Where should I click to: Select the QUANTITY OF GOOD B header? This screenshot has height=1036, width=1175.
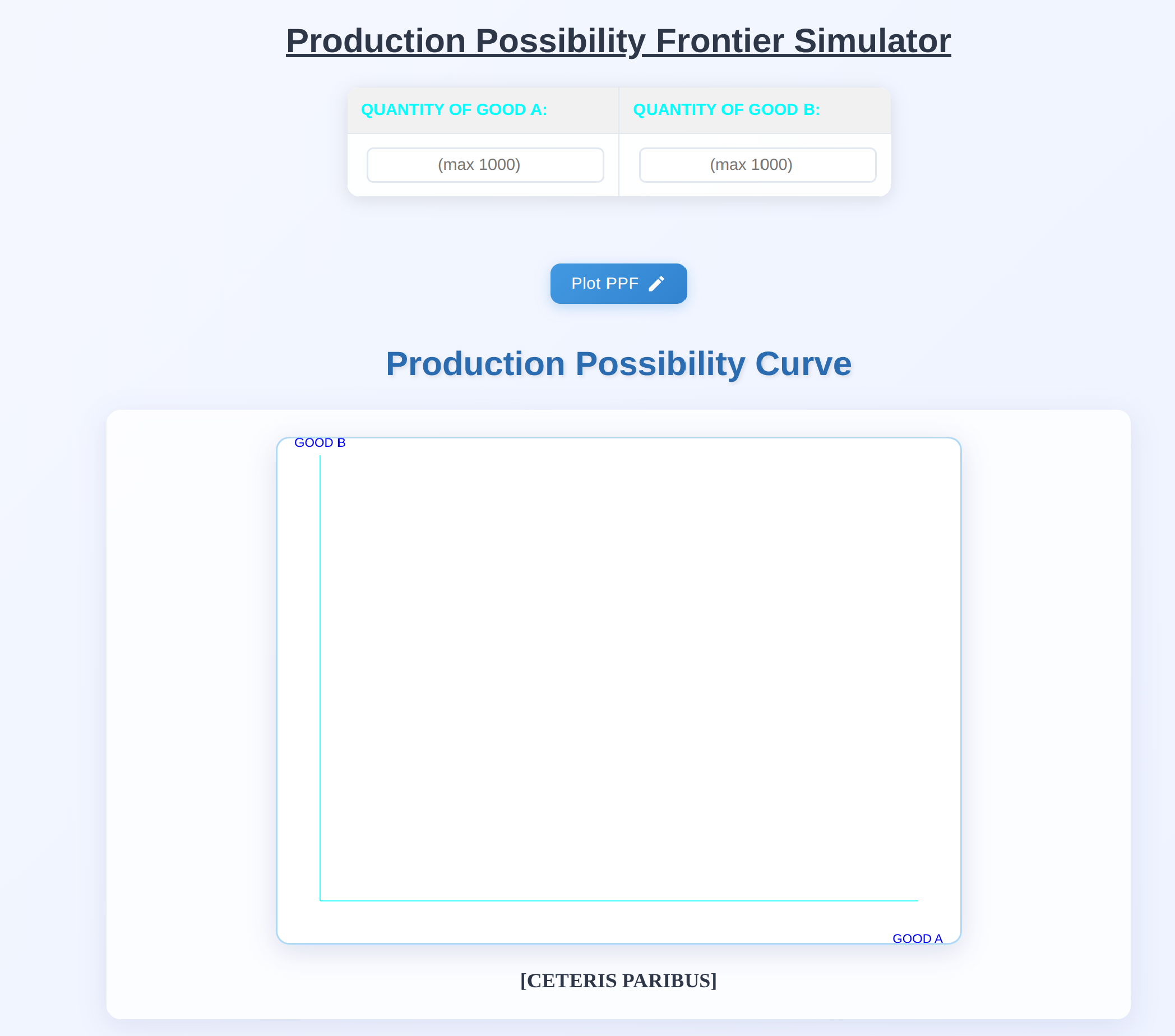726,109
